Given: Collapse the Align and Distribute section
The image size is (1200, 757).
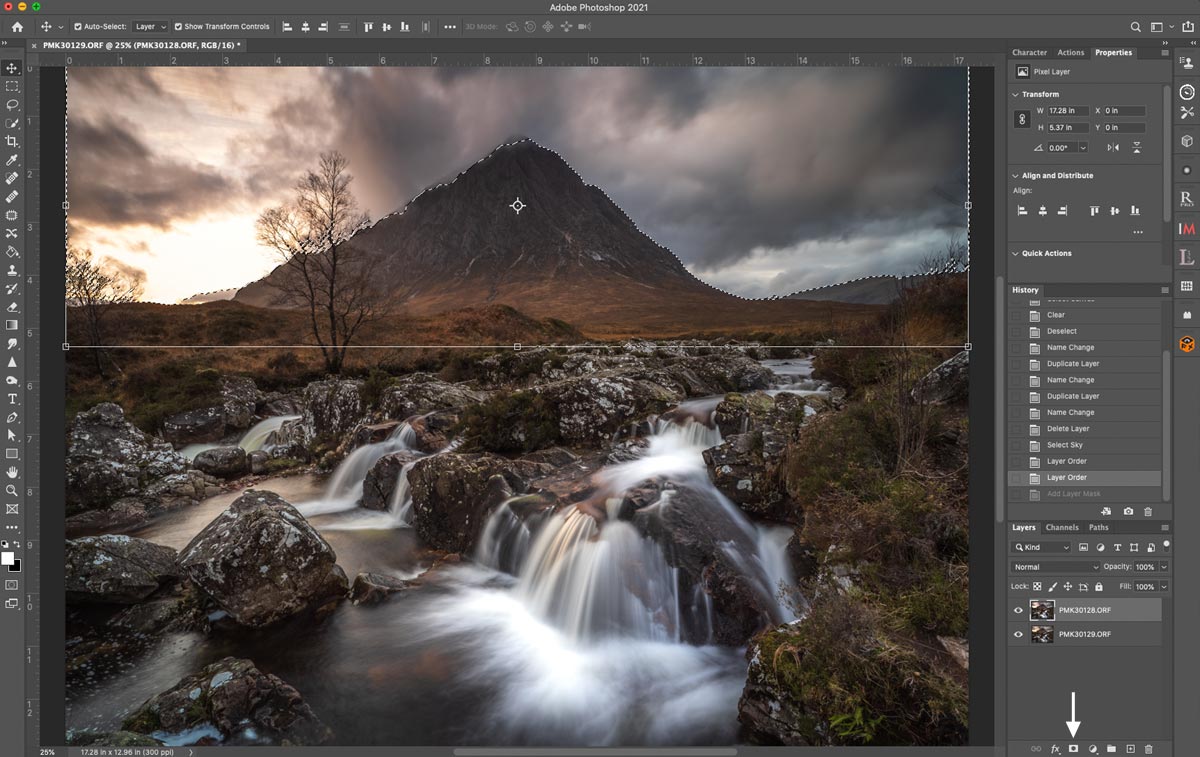Looking at the screenshot, I should pos(1016,176).
